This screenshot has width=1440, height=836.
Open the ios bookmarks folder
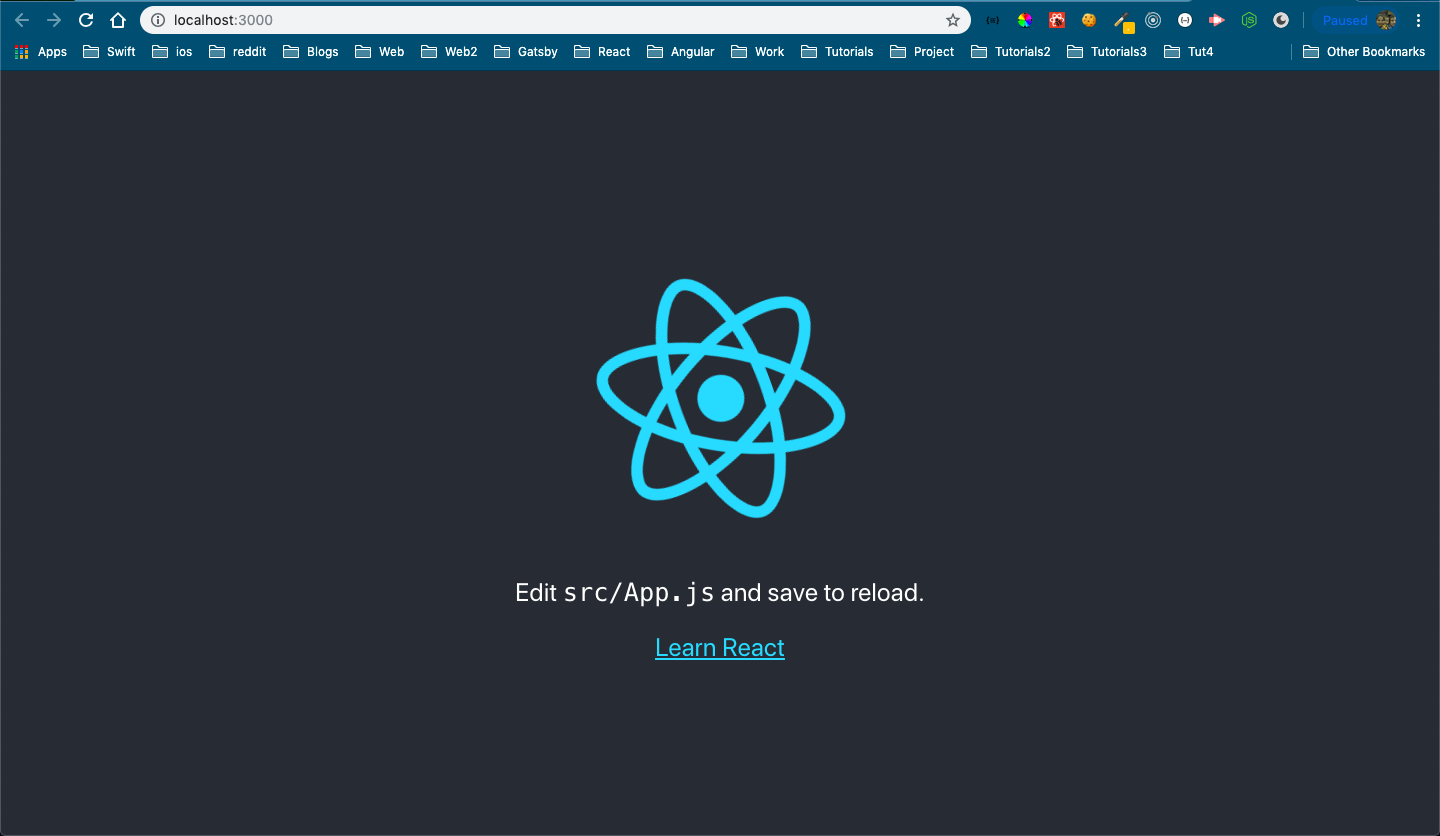[172, 52]
